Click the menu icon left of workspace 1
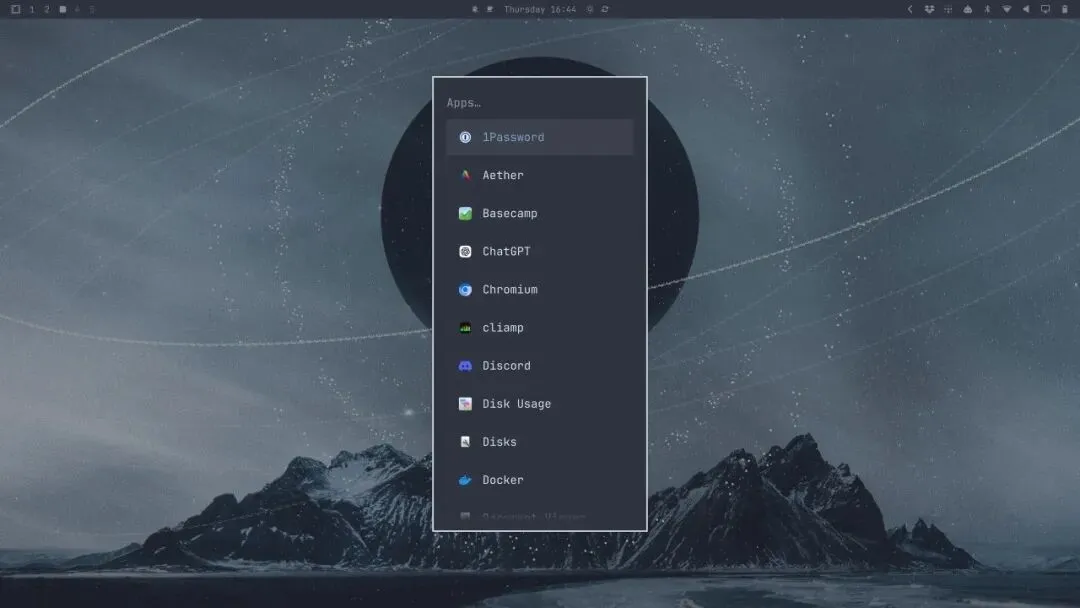This screenshot has height=608, width=1080. 15,9
